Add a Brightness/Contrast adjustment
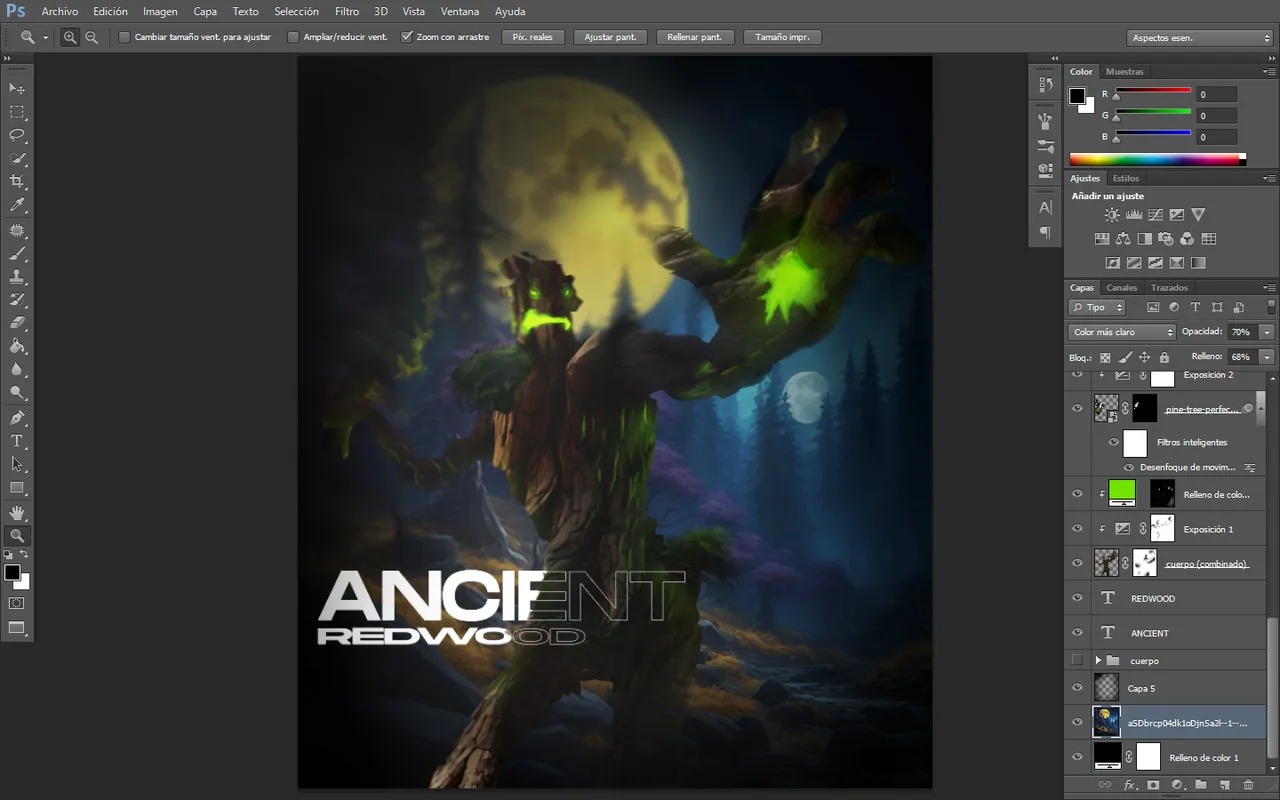1280x800 pixels. point(1112,215)
